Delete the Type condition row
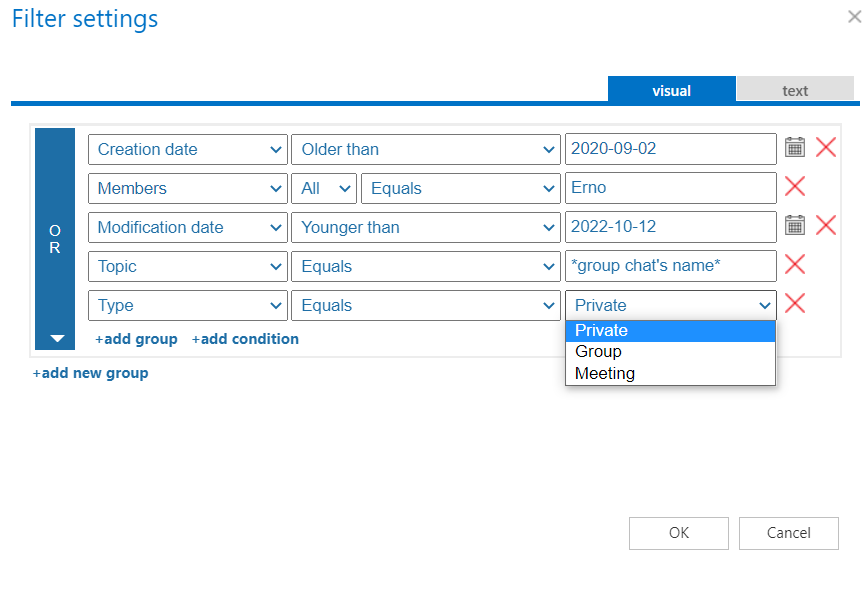Viewport: 868px width, 609px height. click(x=795, y=304)
